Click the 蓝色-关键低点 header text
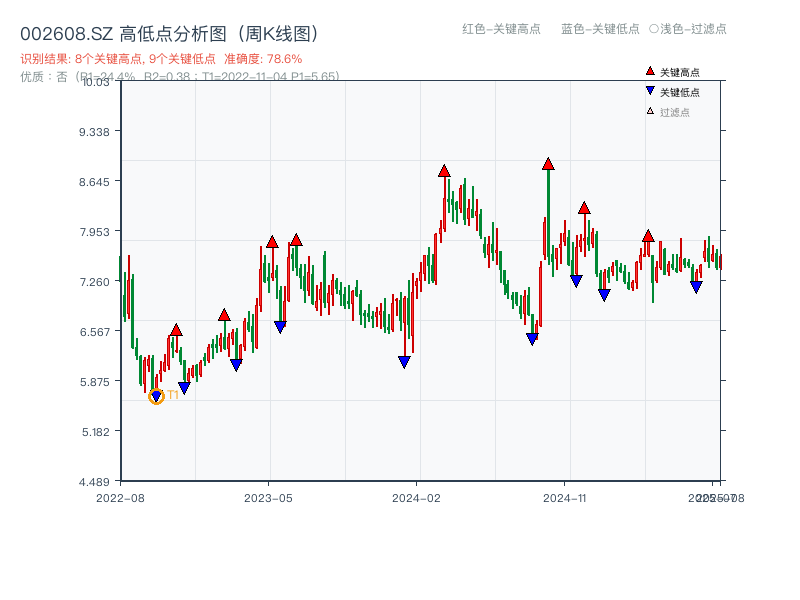This screenshot has height=600, width=800. tap(600, 29)
